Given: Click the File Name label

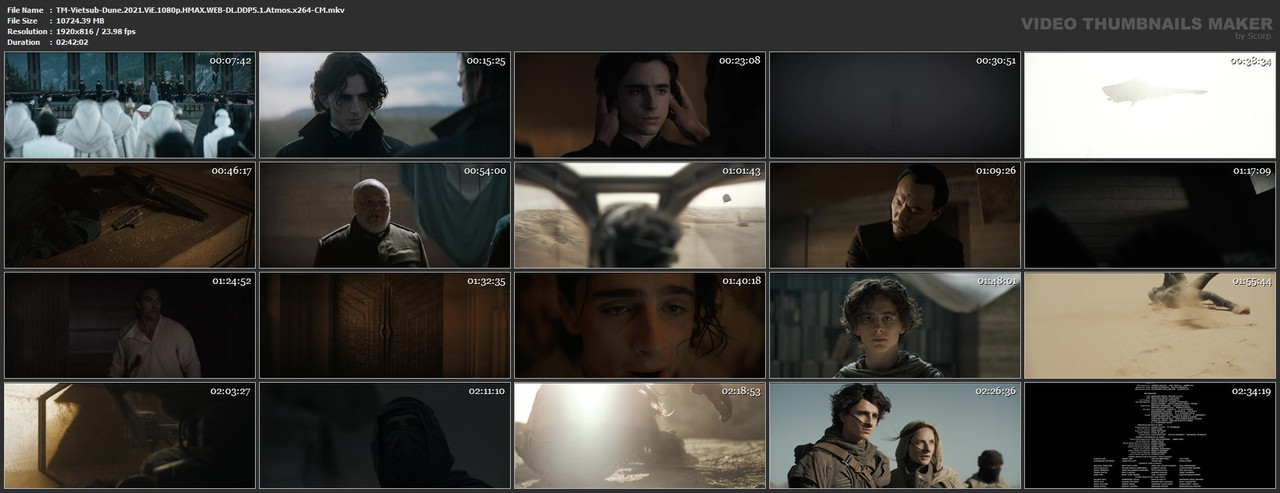Looking at the screenshot, I should coord(25,9).
